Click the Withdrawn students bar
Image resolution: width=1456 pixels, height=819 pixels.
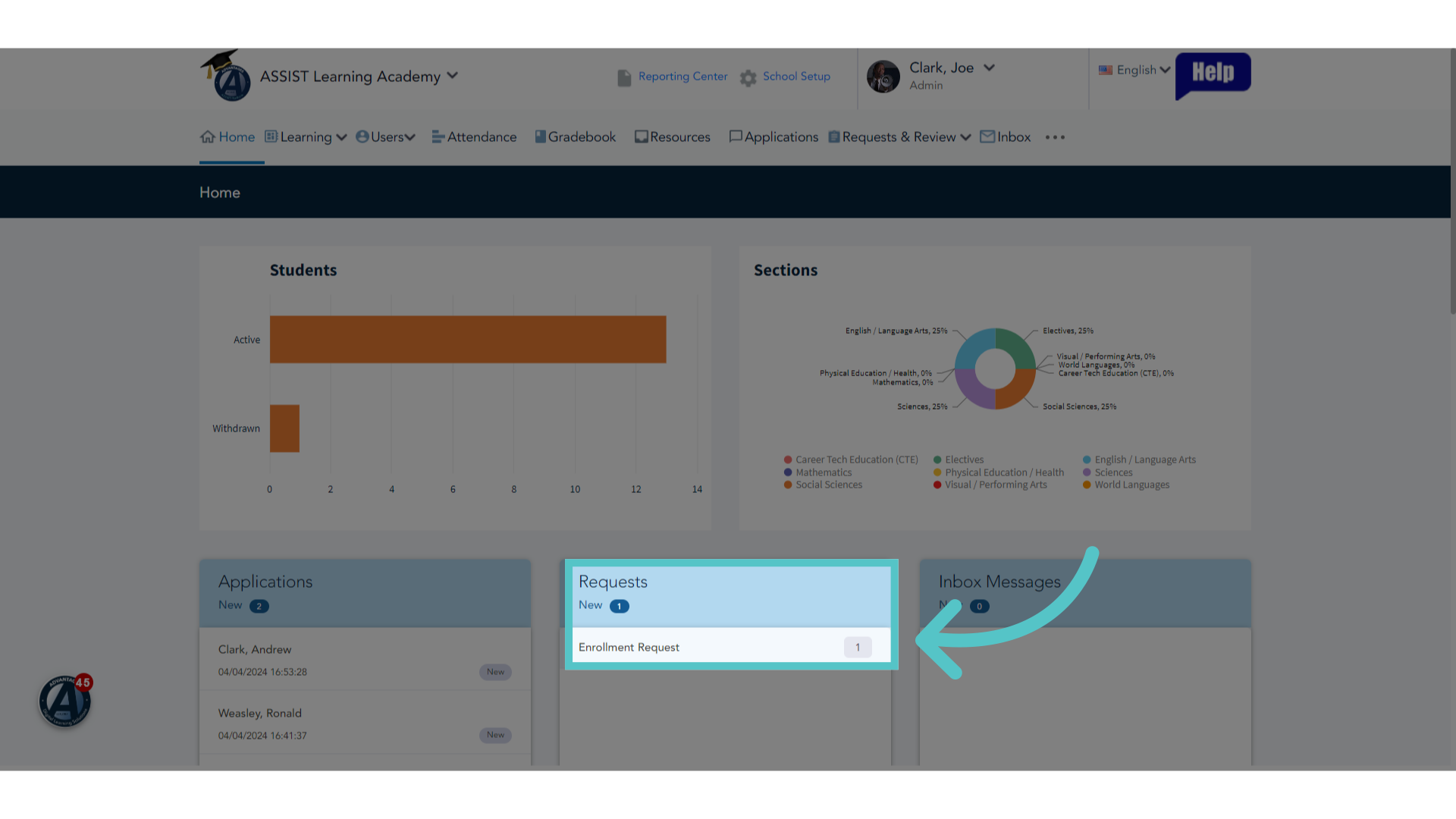[284, 428]
